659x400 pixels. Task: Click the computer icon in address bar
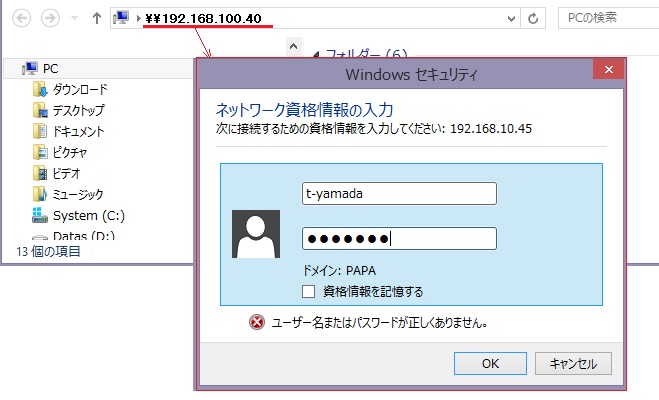pos(121,18)
